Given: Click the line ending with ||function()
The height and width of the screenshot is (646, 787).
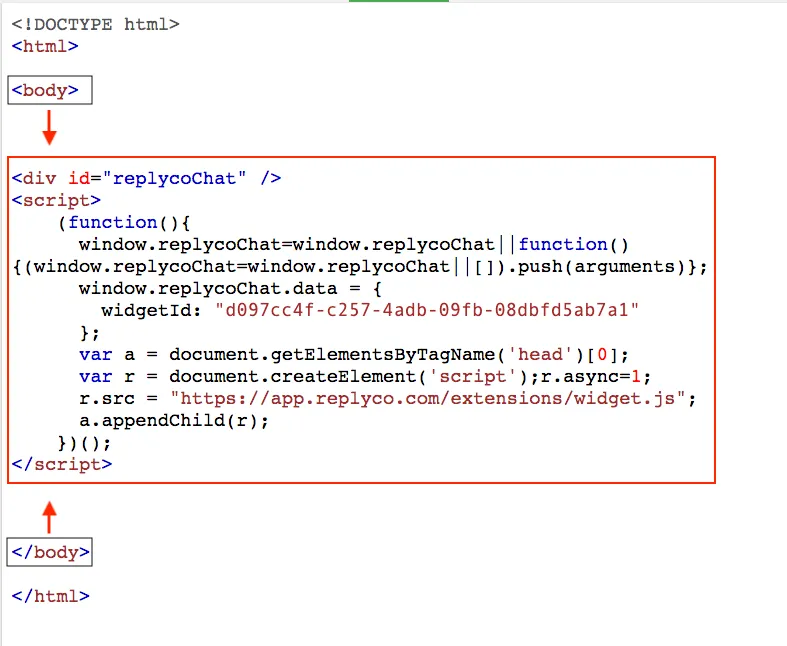Looking at the screenshot, I should tap(354, 244).
